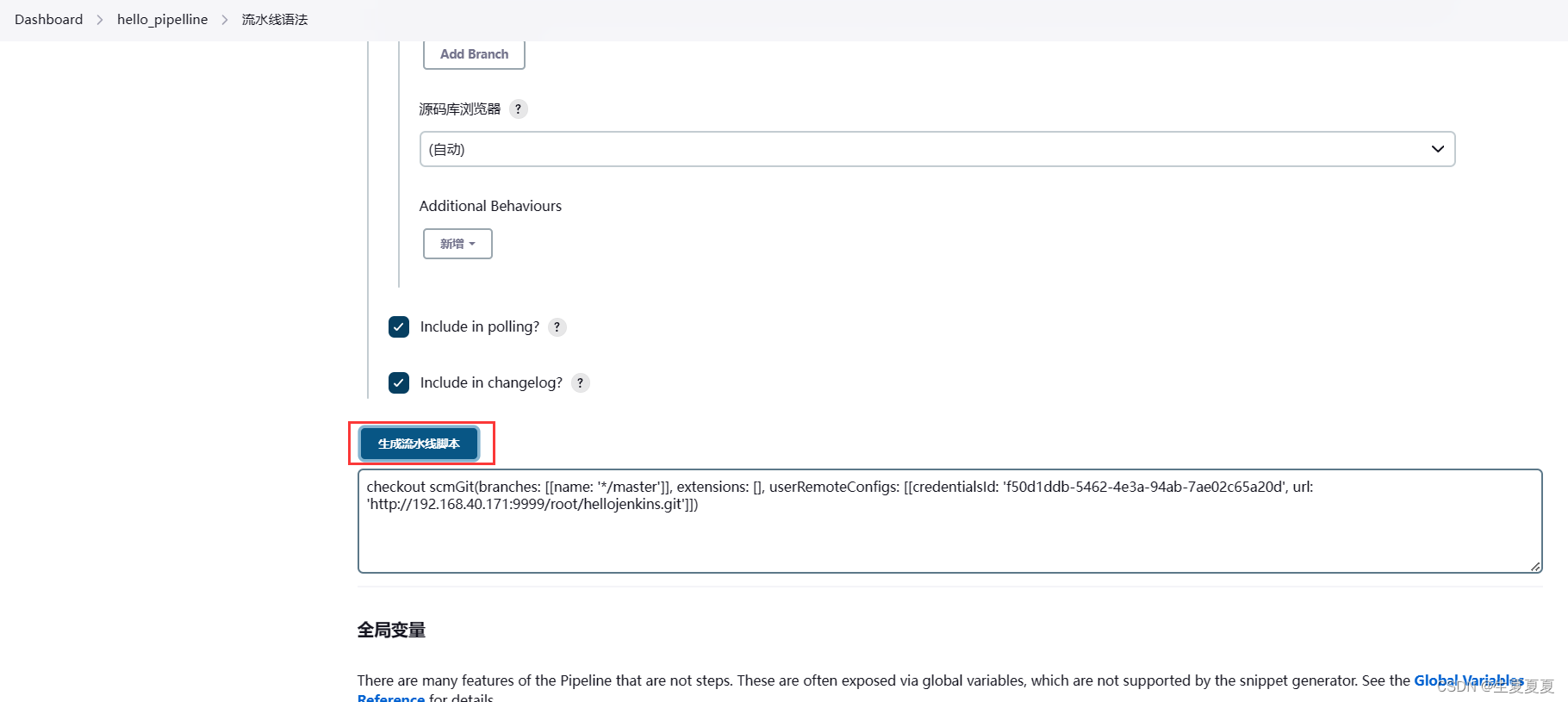The width and height of the screenshot is (1568, 702).
Task: Click the Include in changelog? label text
Action: [x=491, y=382]
